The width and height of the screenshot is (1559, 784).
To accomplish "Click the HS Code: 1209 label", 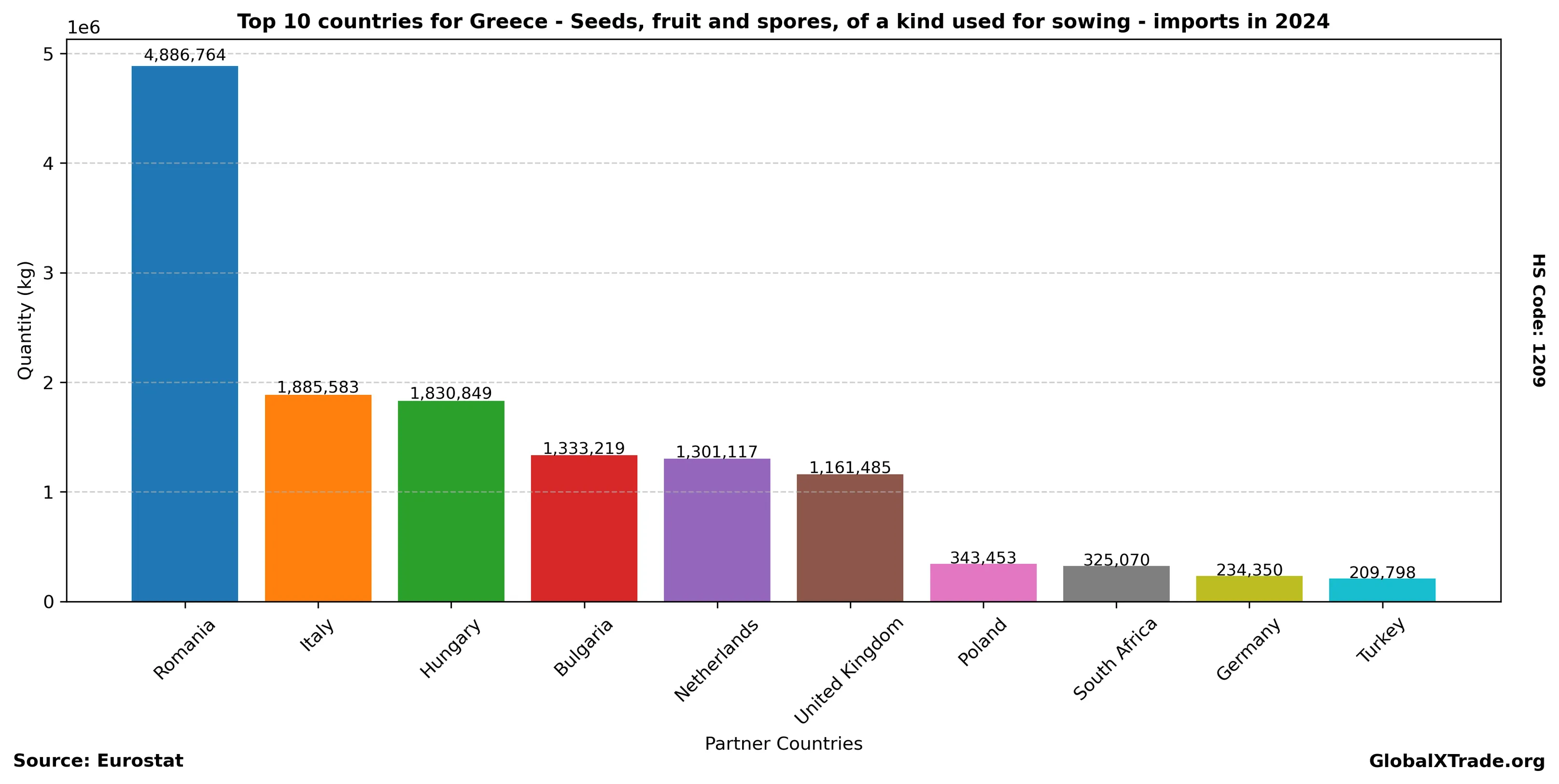I will (x=1538, y=320).
